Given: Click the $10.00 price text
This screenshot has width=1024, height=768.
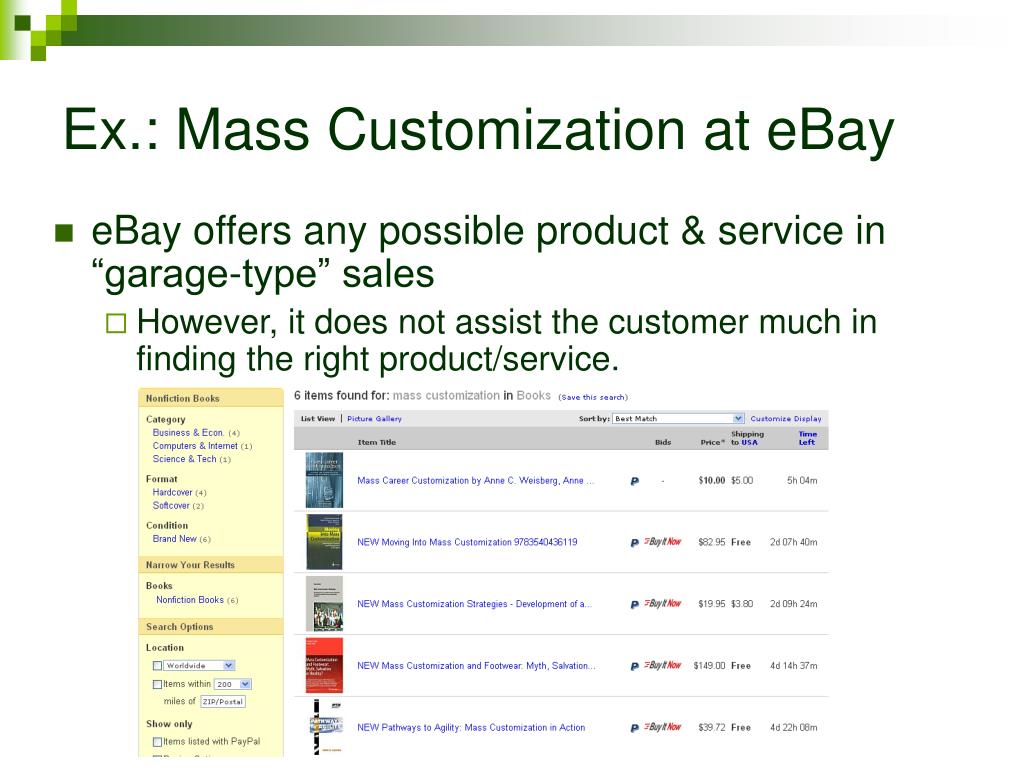Looking at the screenshot, I should click(712, 481).
